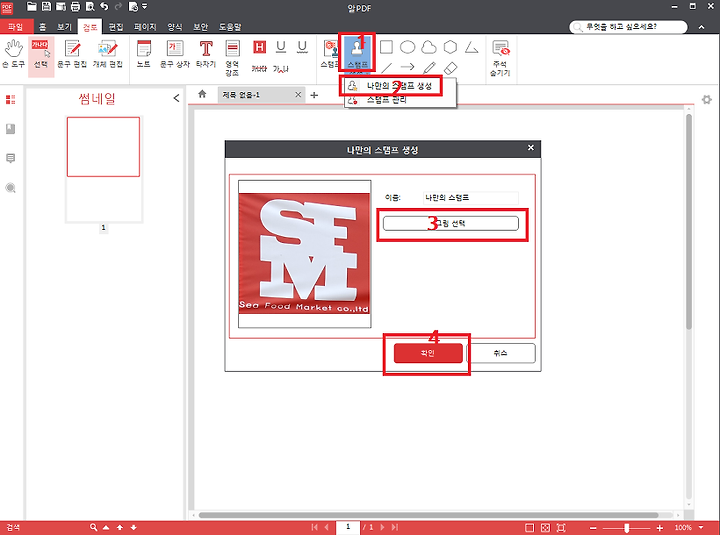Collapse the 썸네일 panel with arrow
Image resolution: width=720 pixels, height=535 pixels.
[x=176, y=98]
